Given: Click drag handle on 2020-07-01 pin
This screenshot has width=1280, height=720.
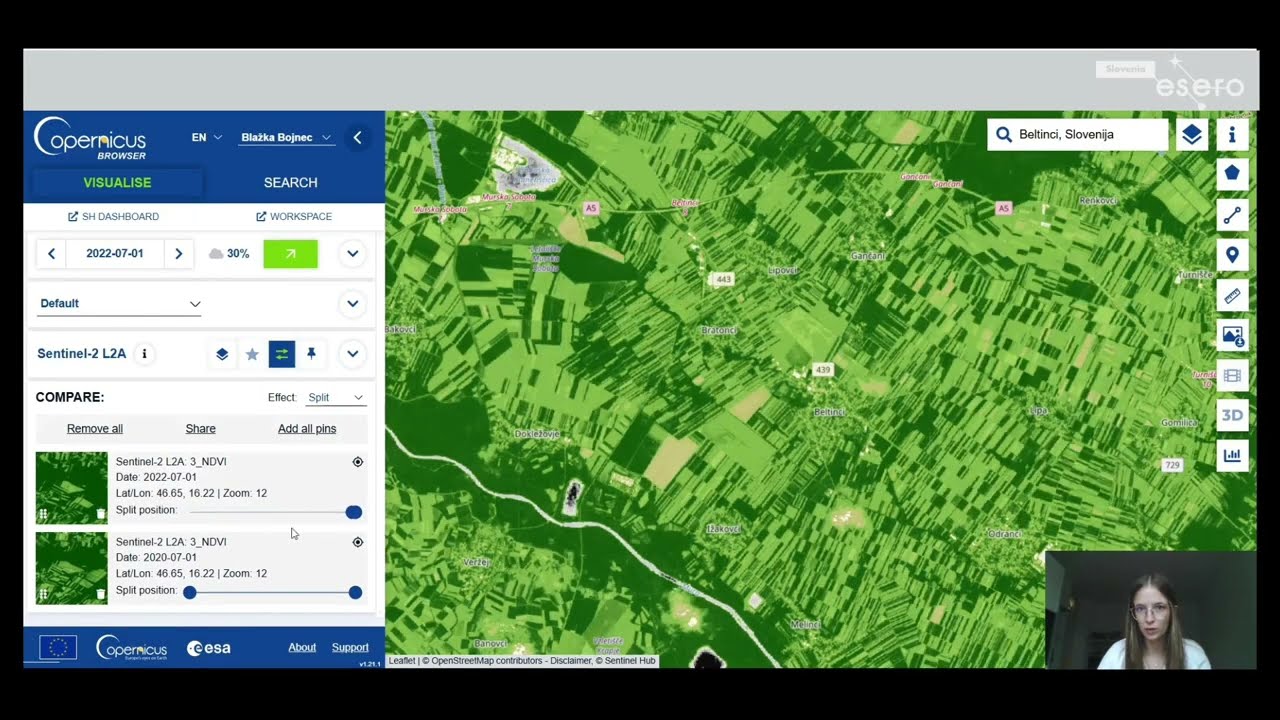Looking at the screenshot, I should click(x=43, y=594).
